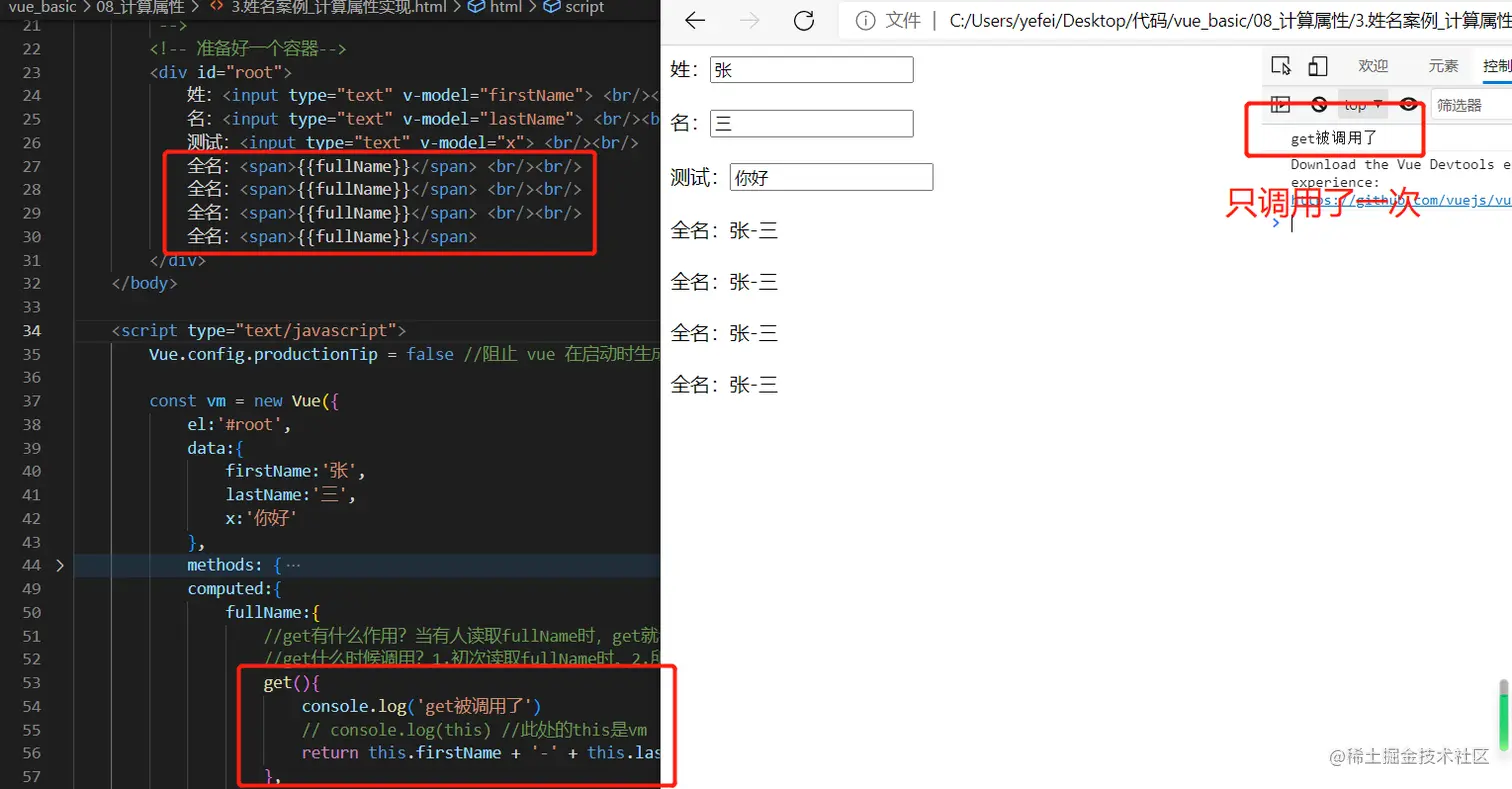The image size is (1512, 789).
Task: Click the 筛选器 filter field in console
Action: pos(1471,105)
